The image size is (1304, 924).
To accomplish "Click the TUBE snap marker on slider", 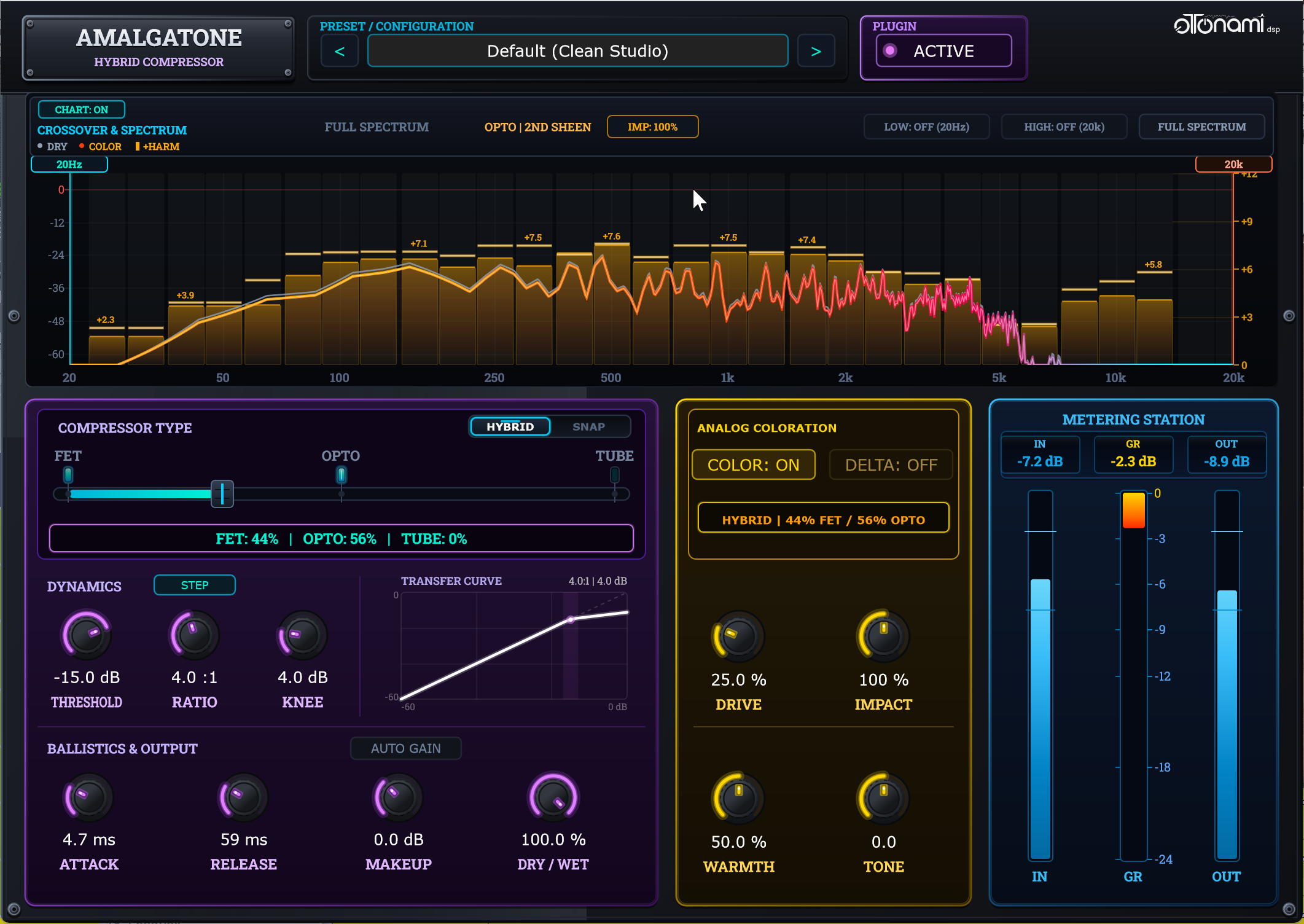I will pyautogui.click(x=614, y=474).
